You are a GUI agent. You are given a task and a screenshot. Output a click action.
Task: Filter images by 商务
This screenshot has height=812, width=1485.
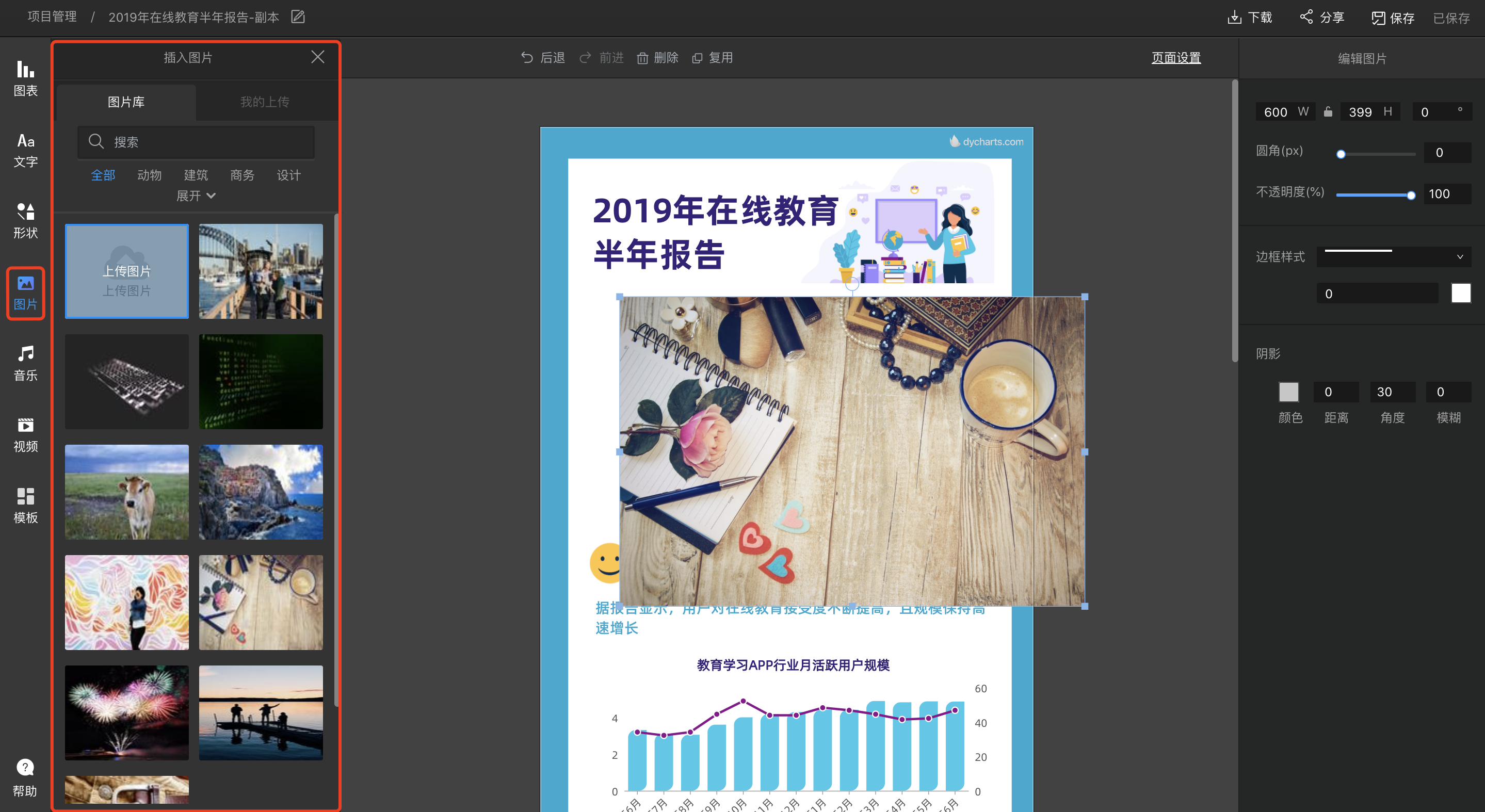[x=242, y=175]
